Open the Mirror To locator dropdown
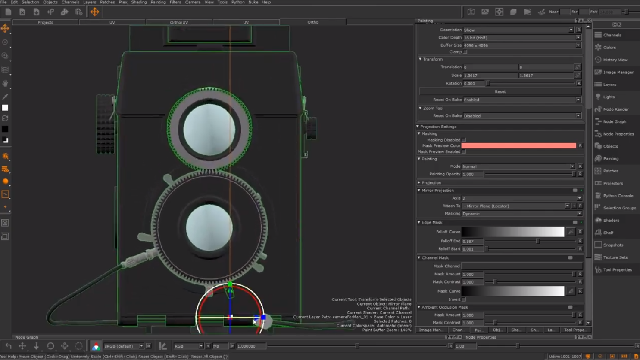640x360 pixels. (516, 206)
